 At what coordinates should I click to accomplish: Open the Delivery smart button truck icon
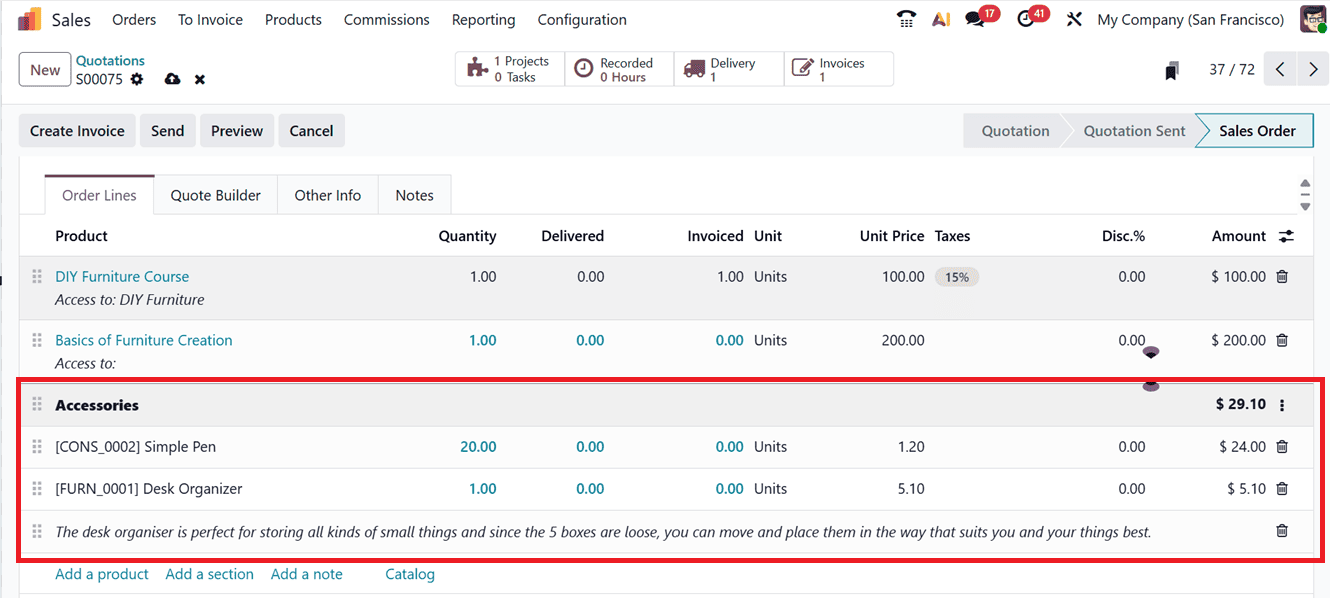click(694, 68)
